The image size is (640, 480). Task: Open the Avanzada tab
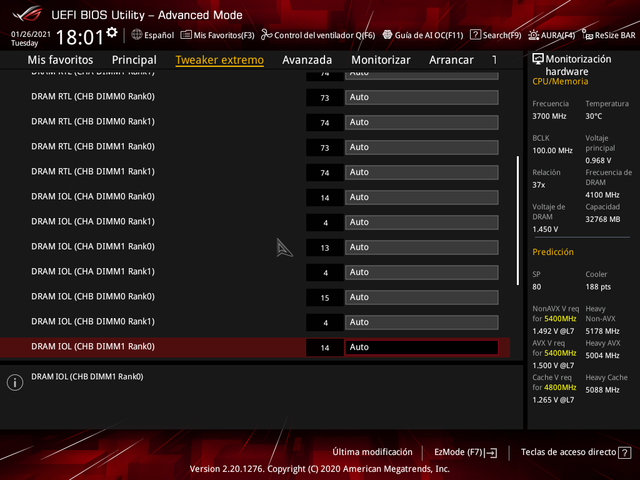307,60
